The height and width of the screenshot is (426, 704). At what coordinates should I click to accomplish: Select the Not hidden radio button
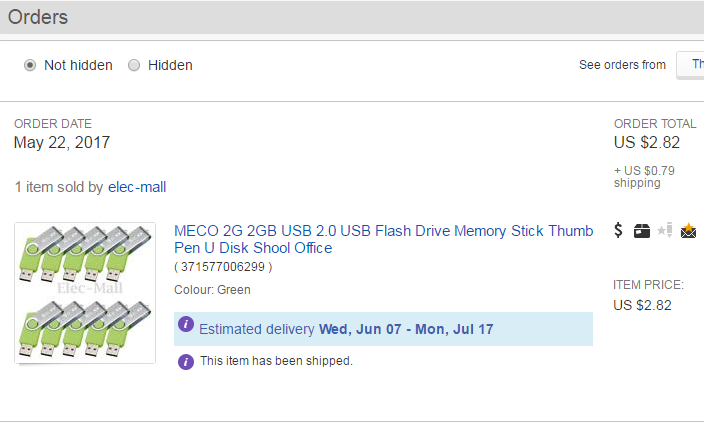30,65
